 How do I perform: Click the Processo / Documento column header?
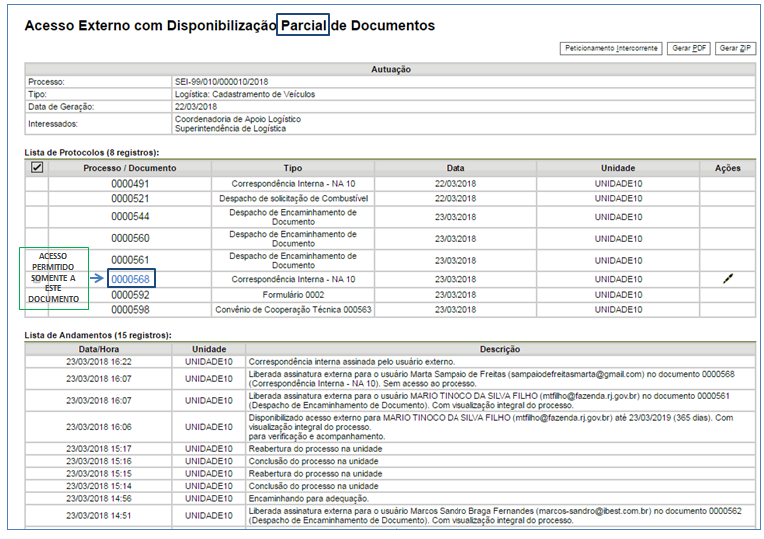[x=130, y=168]
